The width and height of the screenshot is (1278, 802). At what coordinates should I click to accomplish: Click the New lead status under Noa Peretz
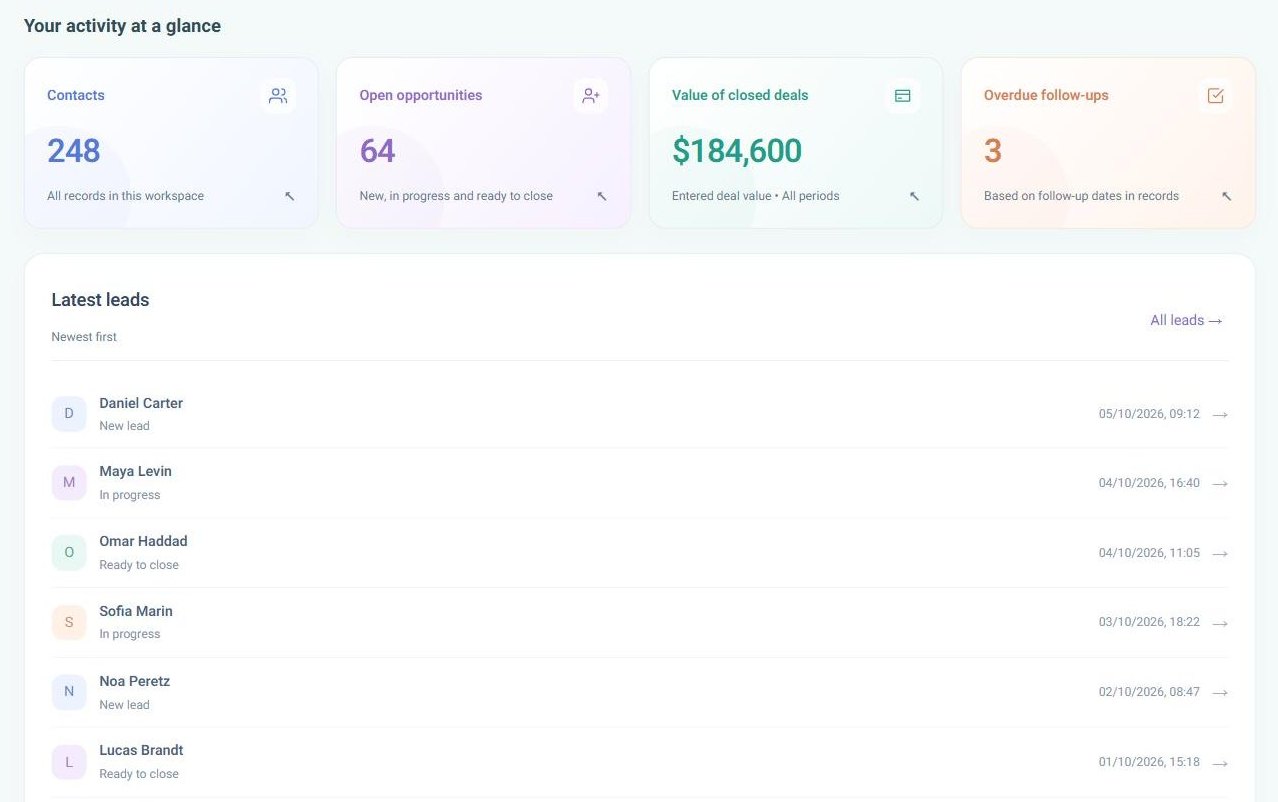point(124,705)
